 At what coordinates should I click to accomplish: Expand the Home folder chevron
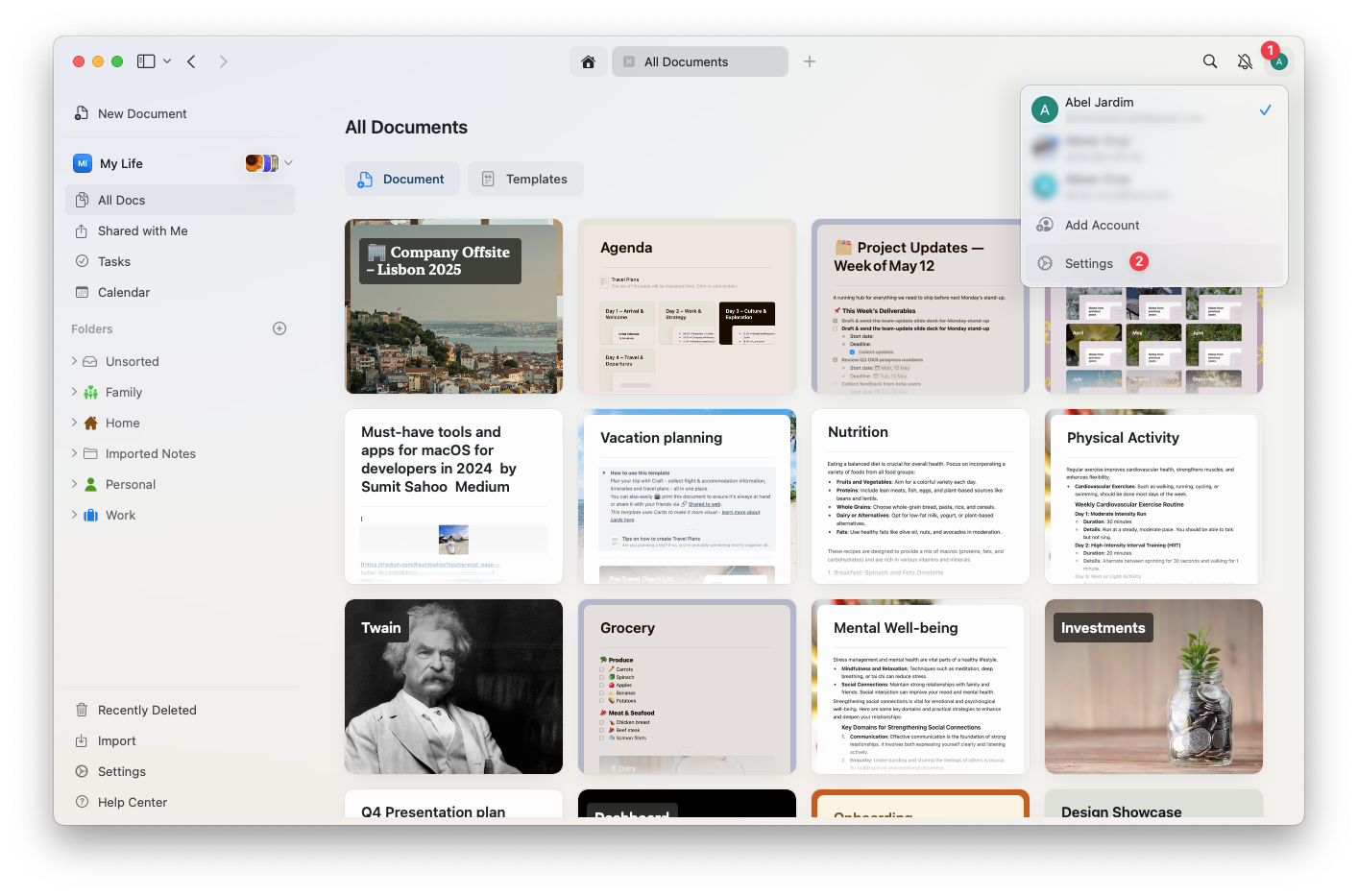pos(74,423)
